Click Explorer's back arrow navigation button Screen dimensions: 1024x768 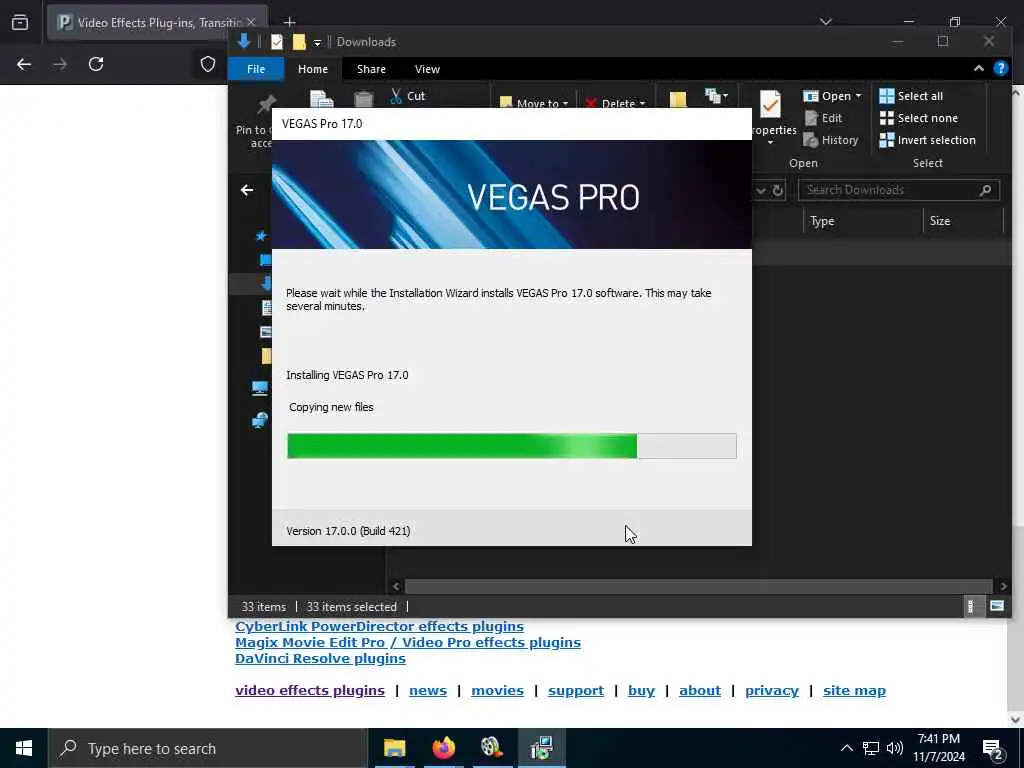coord(247,190)
